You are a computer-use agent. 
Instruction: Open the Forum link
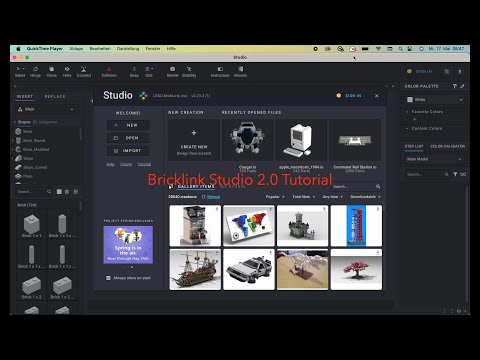pos(126,164)
